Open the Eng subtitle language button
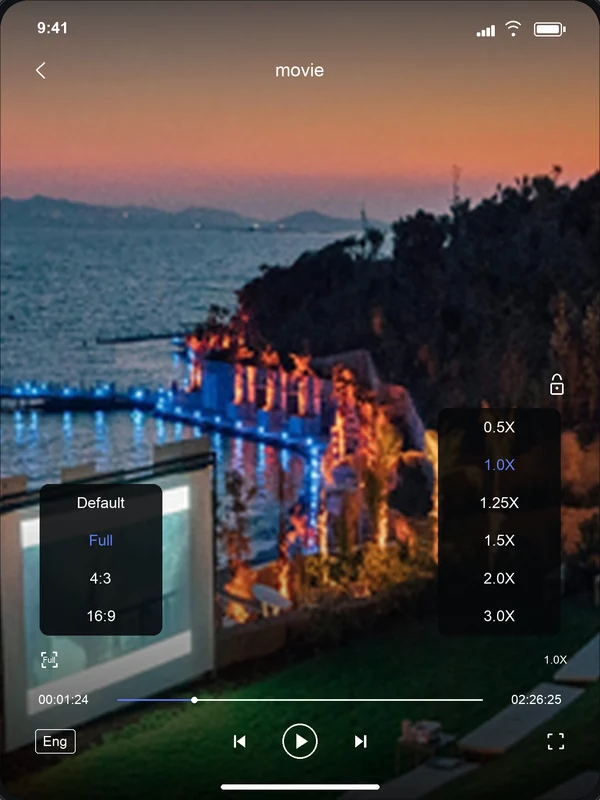 tap(55, 741)
